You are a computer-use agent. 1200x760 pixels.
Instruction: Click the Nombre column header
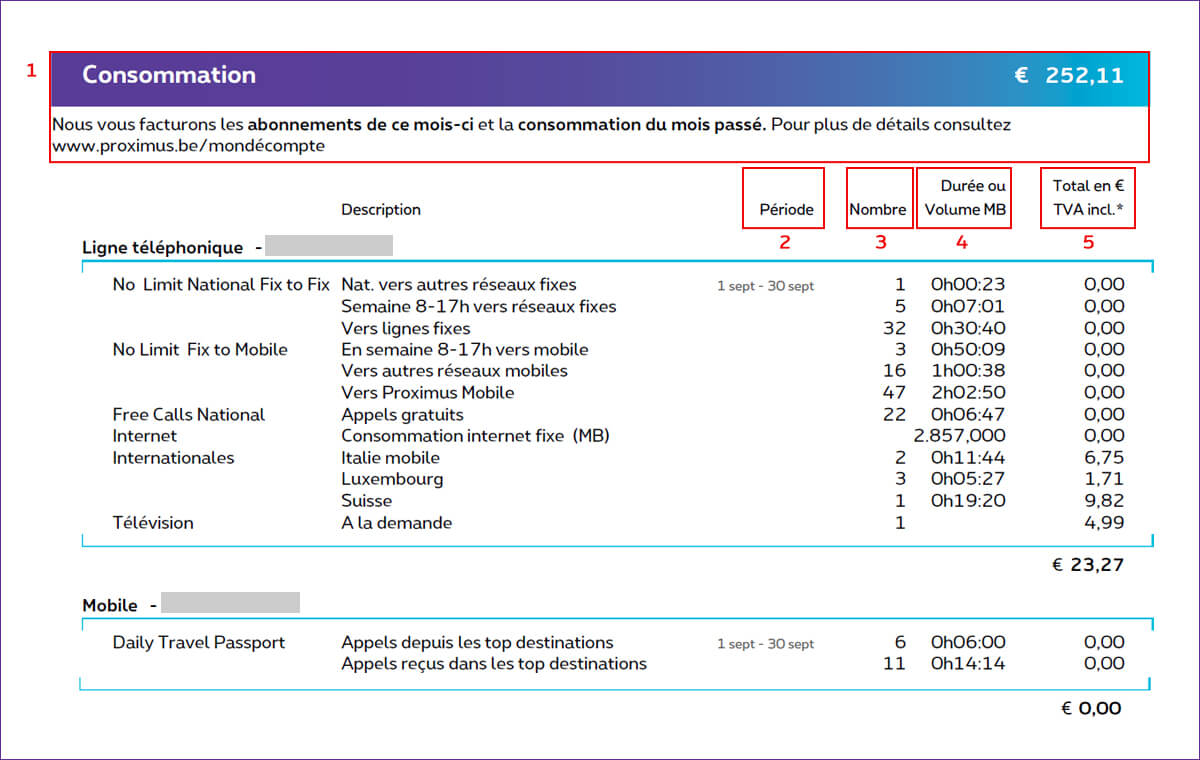click(878, 210)
